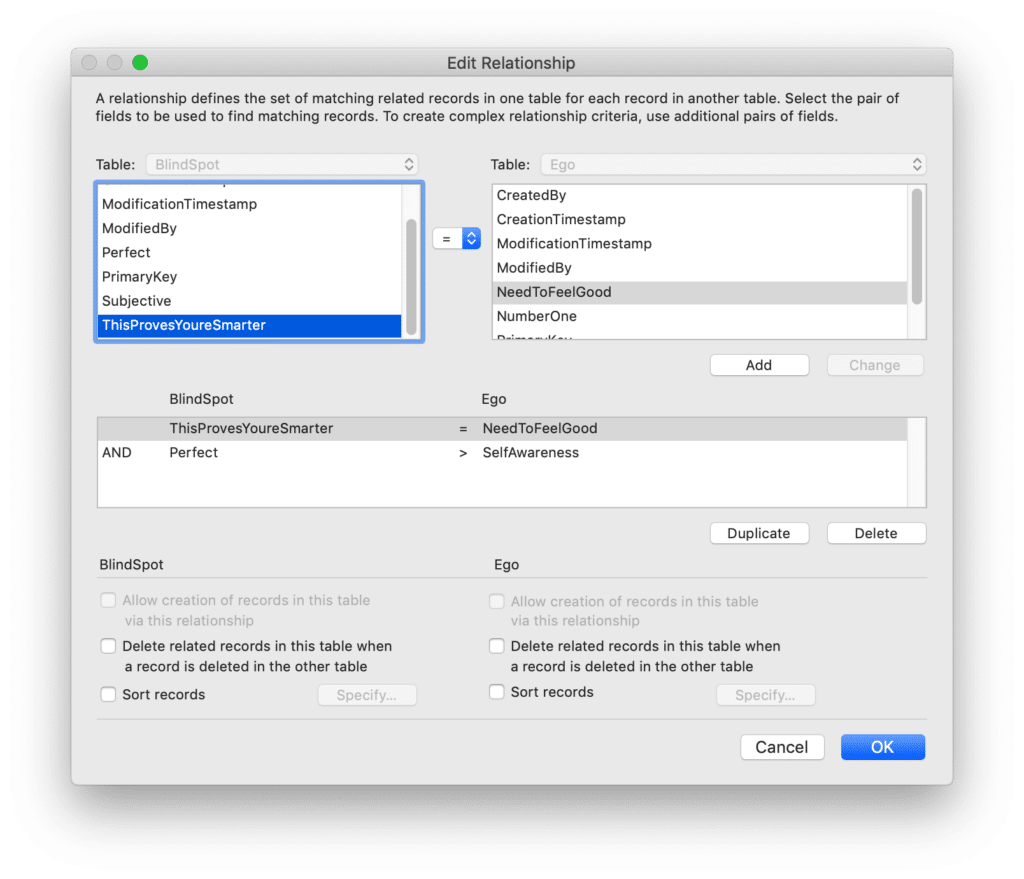
Task: Select ModifiedBy in the BlindSpot field list
Action: pos(249,228)
